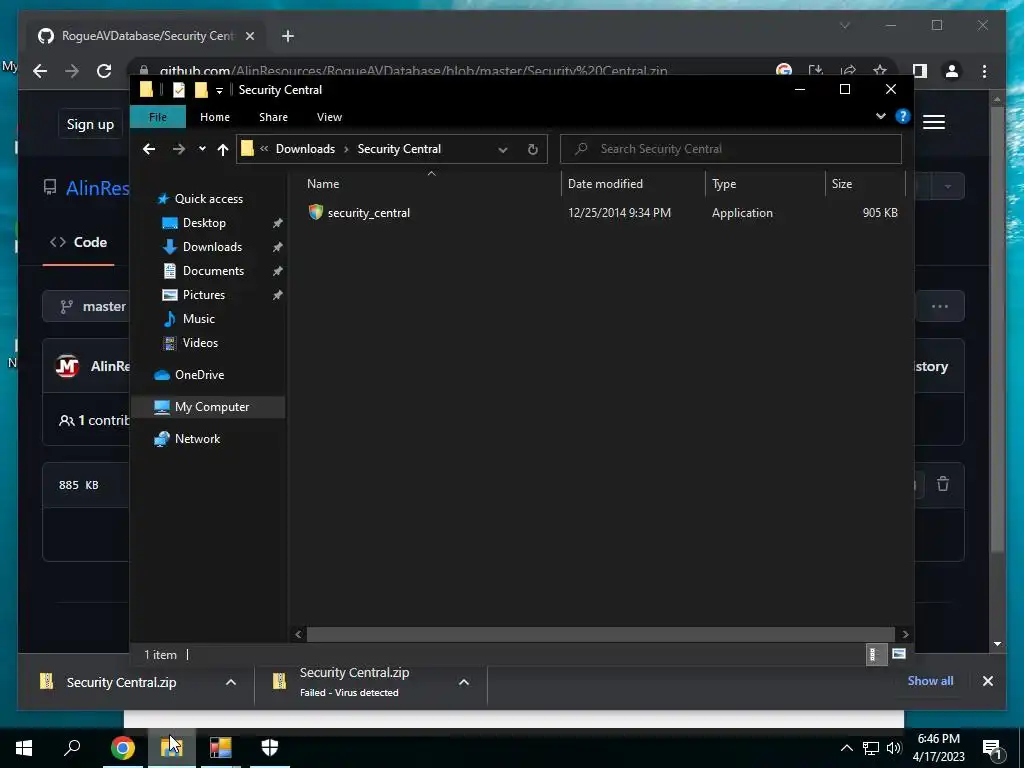Open Videos in navigation pane
Image resolution: width=1024 pixels, height=768 pixels.
tap(200, 343)
